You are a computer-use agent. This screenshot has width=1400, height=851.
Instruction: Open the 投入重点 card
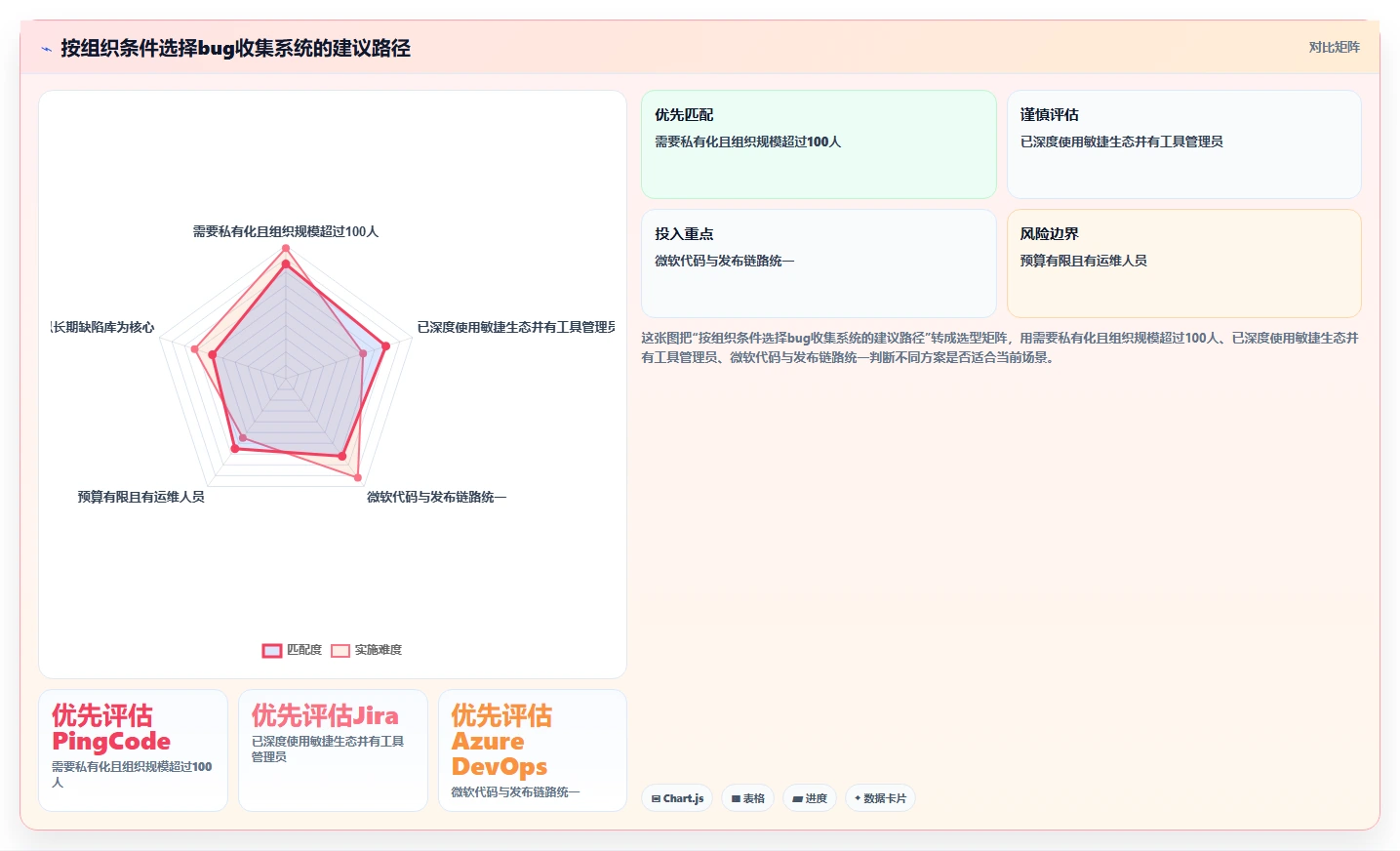[x=819, y=263]
